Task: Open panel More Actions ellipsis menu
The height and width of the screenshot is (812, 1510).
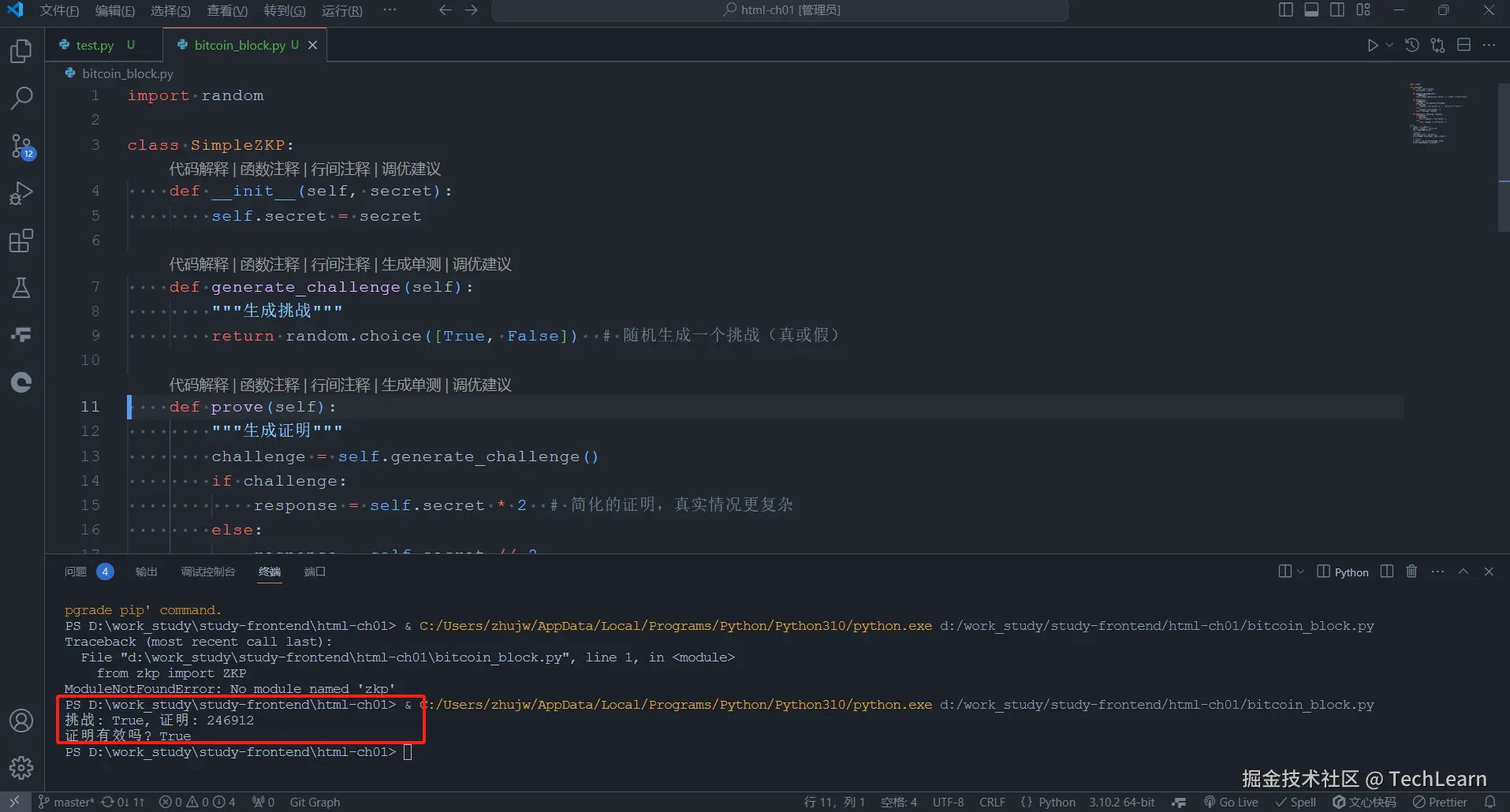Action: tap(1437, 572)
